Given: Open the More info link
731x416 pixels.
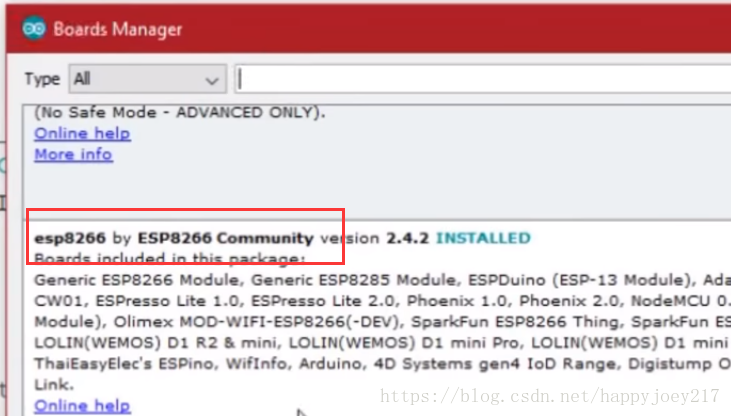Looking at the screenshot, I should (73, 154).
